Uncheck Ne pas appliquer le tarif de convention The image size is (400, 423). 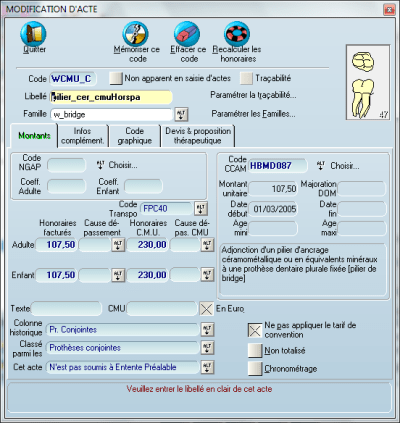tap(255, 330)
